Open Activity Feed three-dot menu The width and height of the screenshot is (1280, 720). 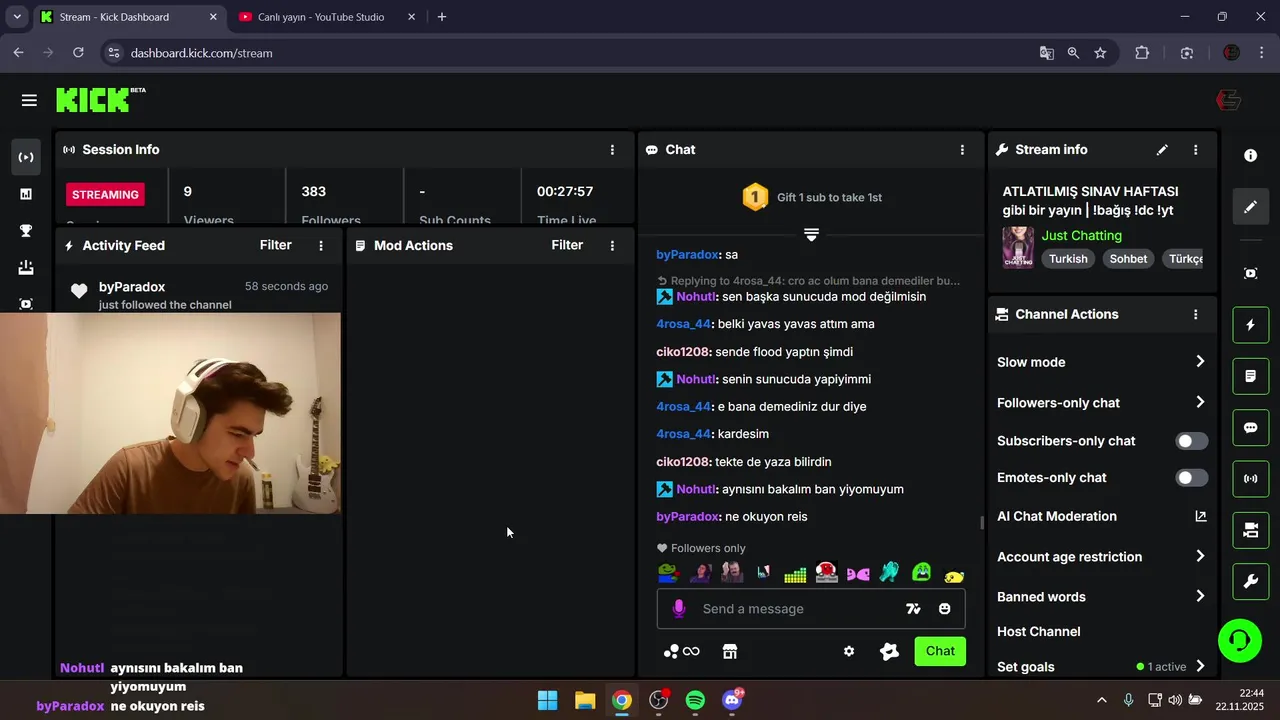(321, 245)
